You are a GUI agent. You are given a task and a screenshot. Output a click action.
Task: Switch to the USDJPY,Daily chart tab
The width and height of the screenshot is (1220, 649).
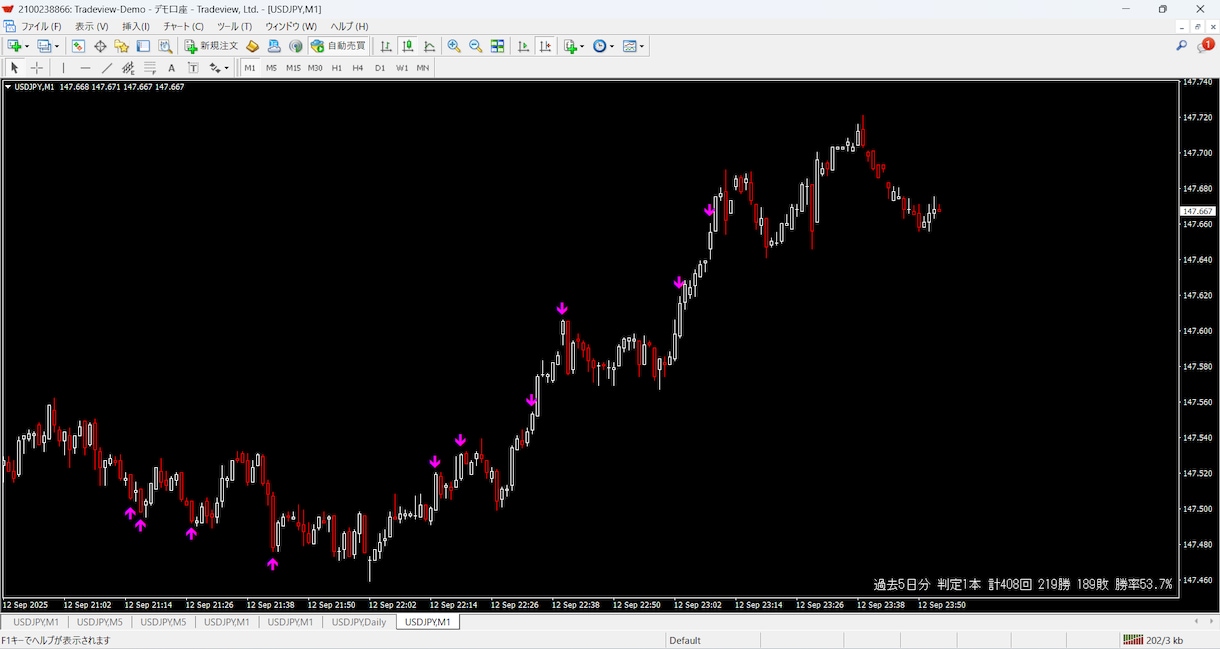359,622
